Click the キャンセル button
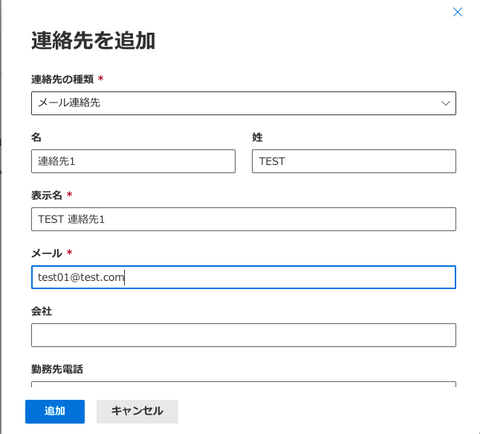The image size is (480, 434). coord(137,412)
